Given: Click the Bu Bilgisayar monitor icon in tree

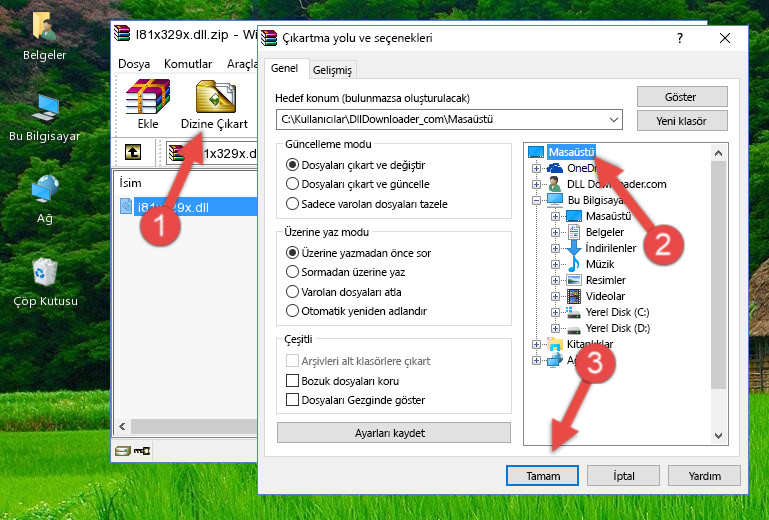Looking at the screenshot, I should 555,200.
